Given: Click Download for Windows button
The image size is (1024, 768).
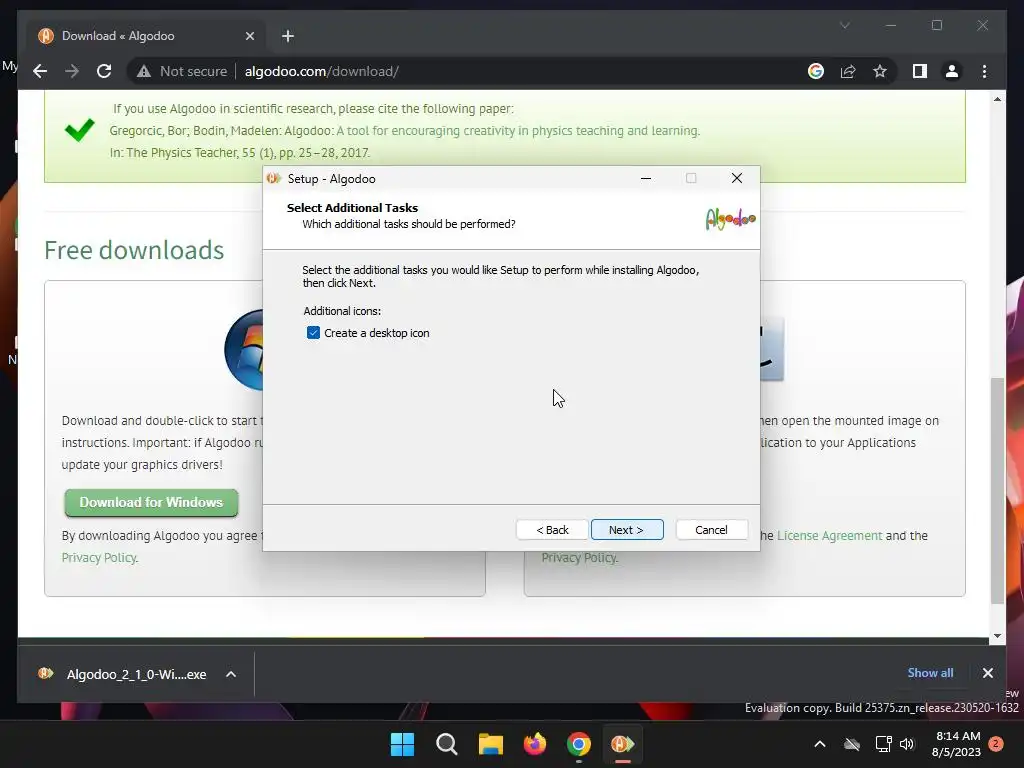Looking at the screenshot, I should (151, 502).
